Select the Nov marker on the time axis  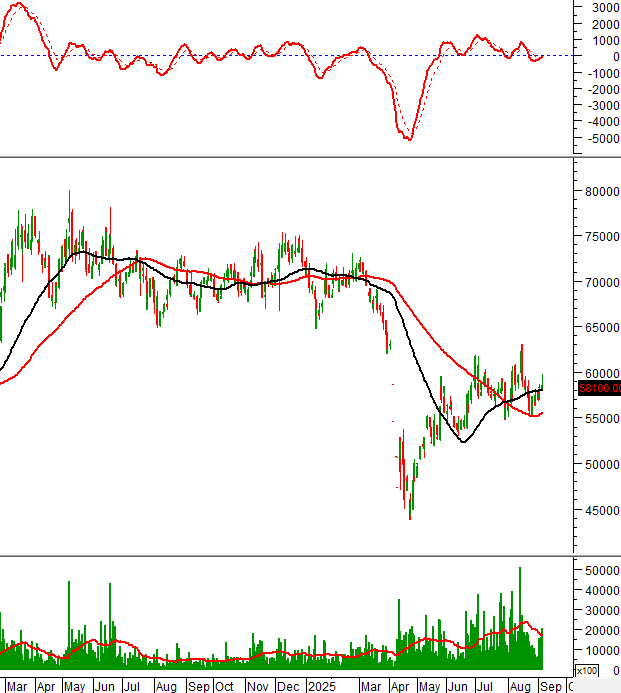[x=258, y=687]
